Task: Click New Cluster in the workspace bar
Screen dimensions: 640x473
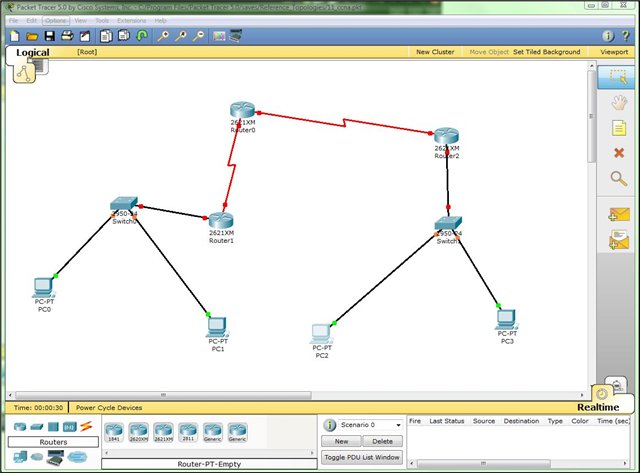Action: pos(436,52)
